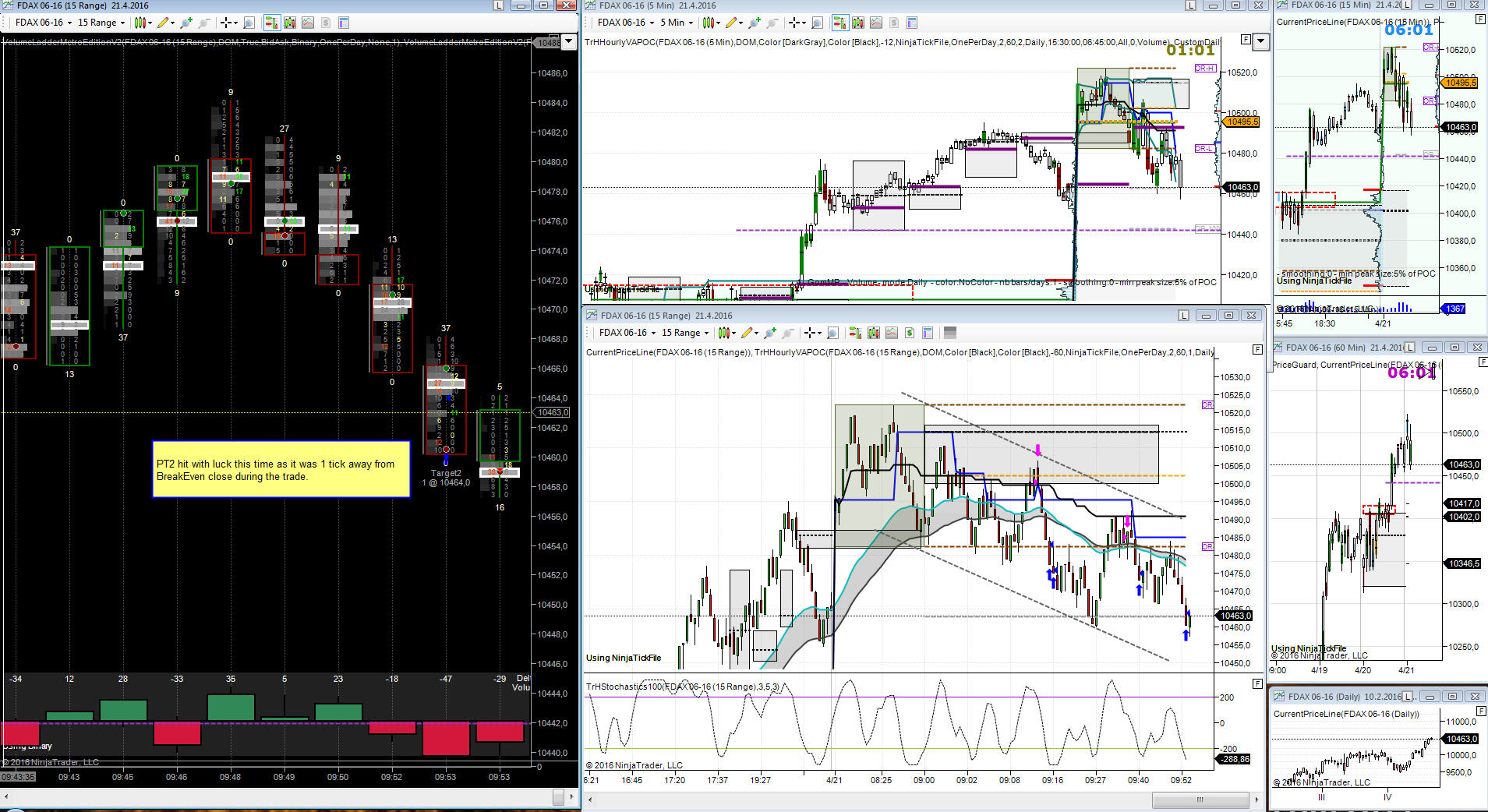Screen dimensions: 1488x812
Task: Open properties icon in volume ladder chart toolbar
Action: point(344,23)
